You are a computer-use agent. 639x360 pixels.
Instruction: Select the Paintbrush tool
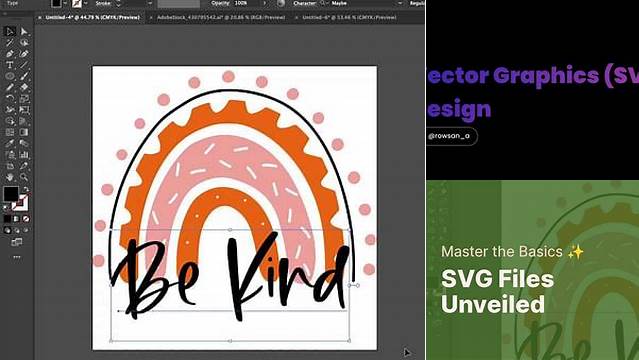(24, 76)
